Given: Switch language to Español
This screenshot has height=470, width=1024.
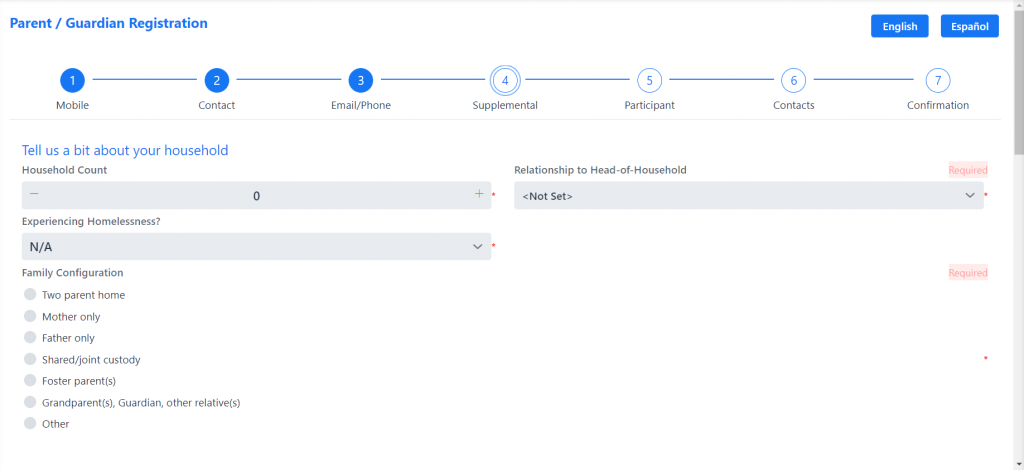Looking at the screenshot, I should [970, 26].
